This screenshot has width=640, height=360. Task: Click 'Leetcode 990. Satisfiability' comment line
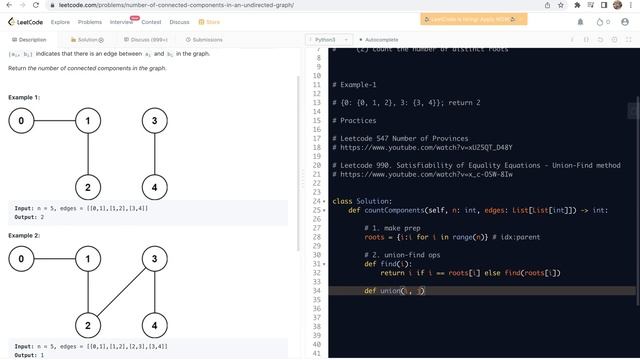coord(476,165)
